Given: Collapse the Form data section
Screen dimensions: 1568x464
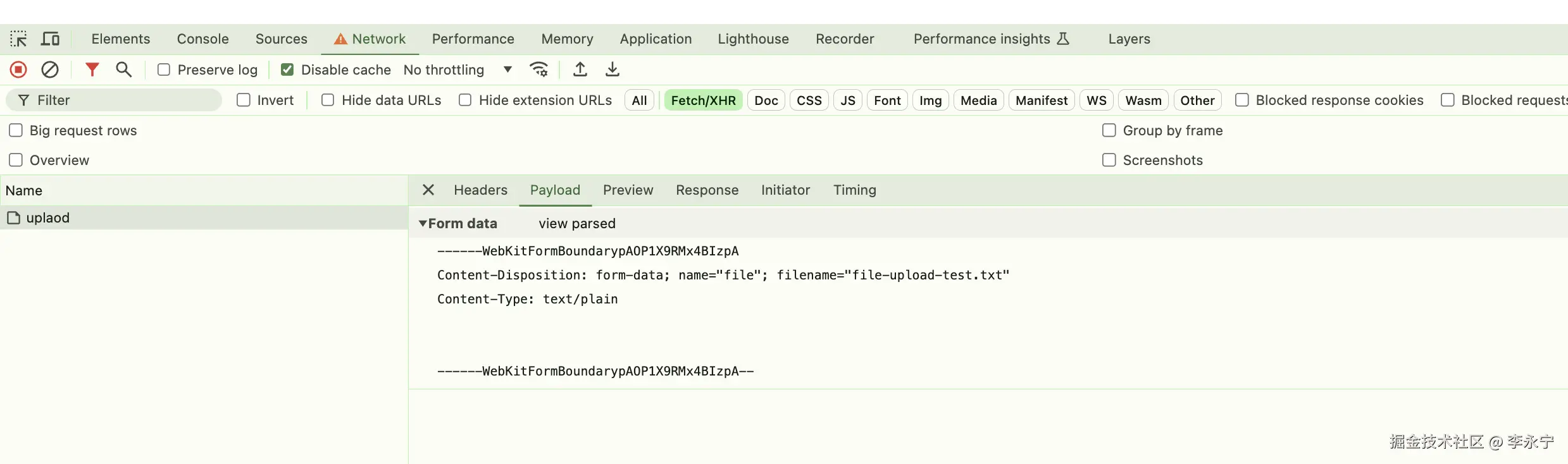Looking at the screenshot, I should (423, 223).
